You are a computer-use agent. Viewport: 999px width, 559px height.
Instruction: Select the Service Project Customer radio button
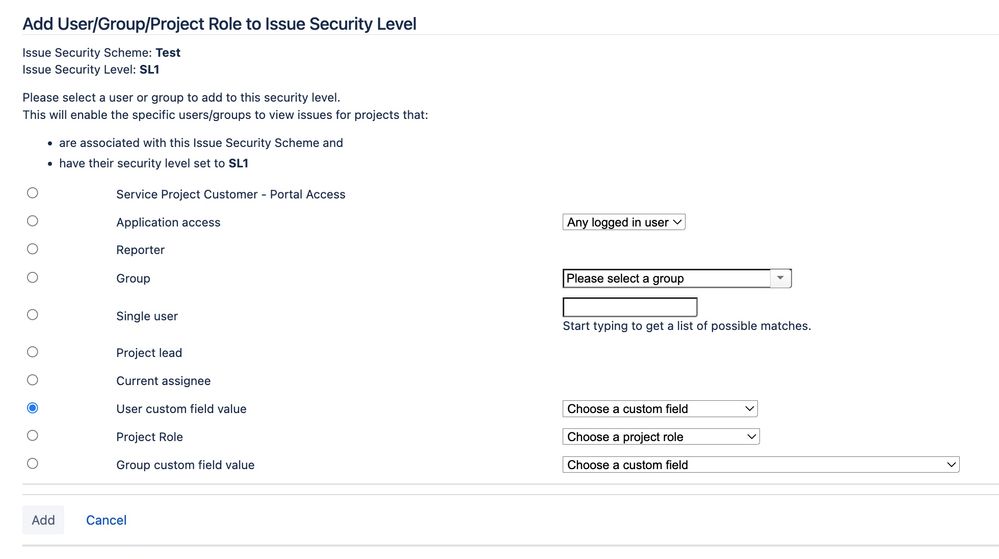pos(33,193)
